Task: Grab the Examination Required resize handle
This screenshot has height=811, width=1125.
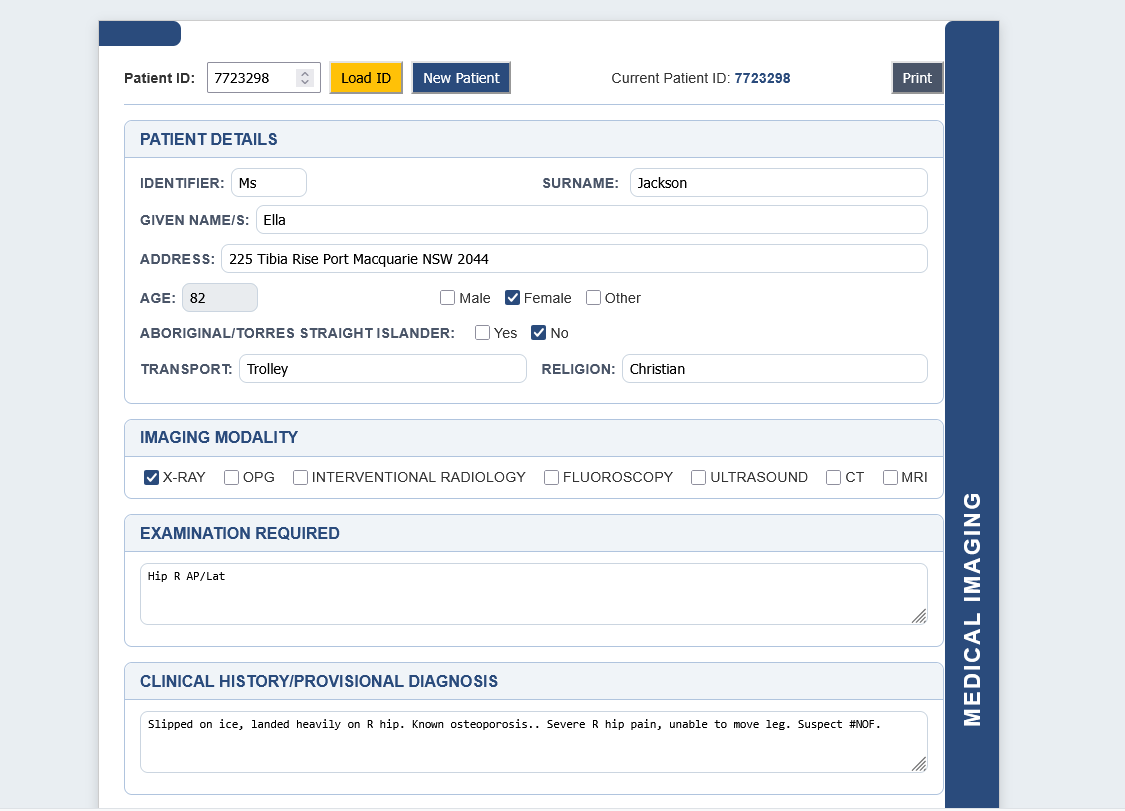Action: pos(919,617)
